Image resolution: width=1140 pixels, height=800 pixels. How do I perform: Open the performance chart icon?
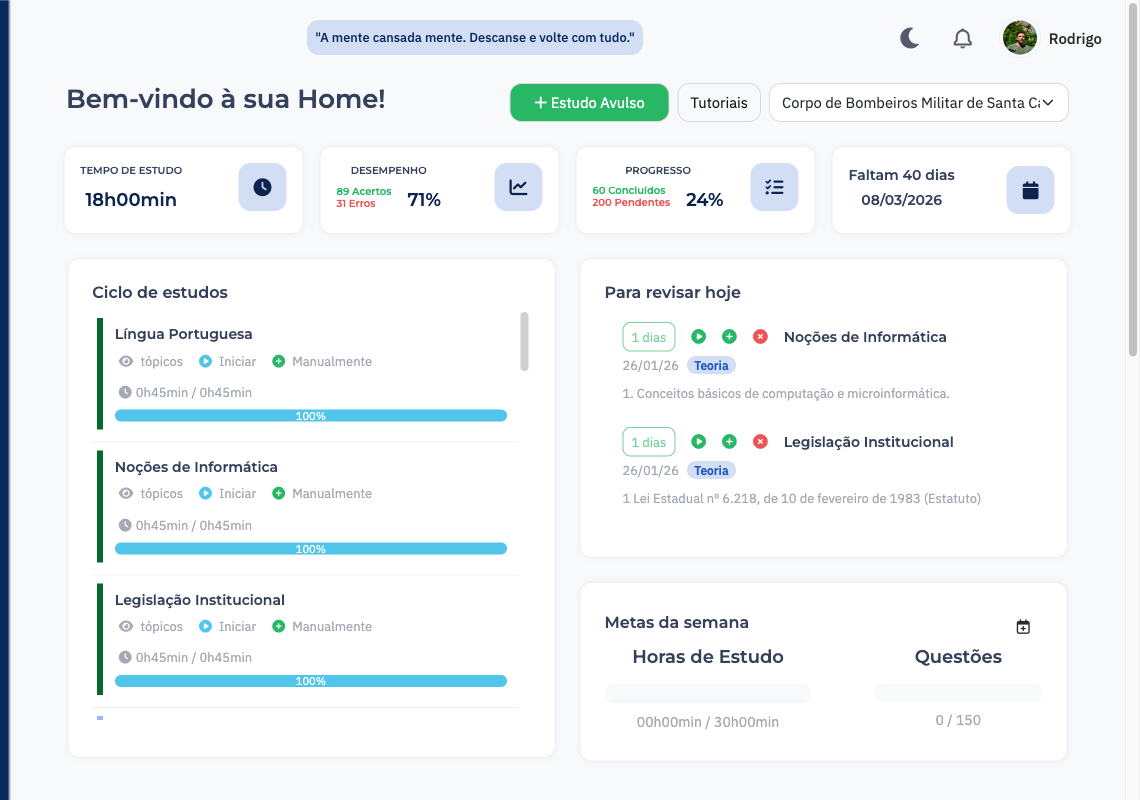(x=518, y=187)
